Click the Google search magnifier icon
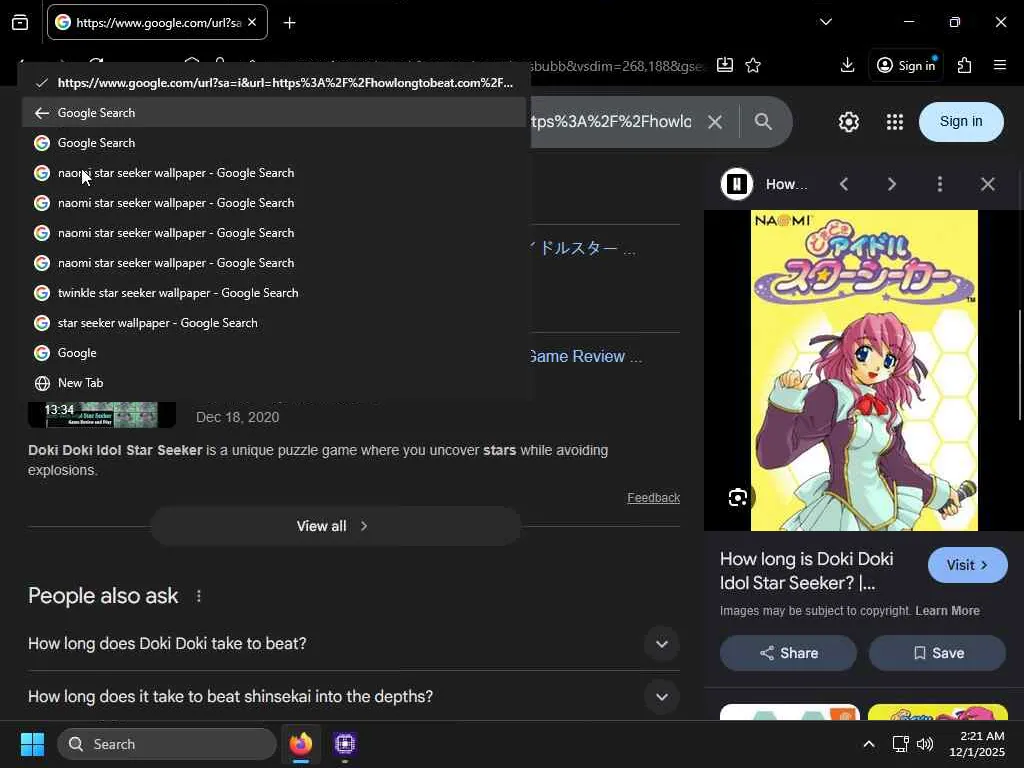This screenshot has height=768, width=1024. [763, 121]
